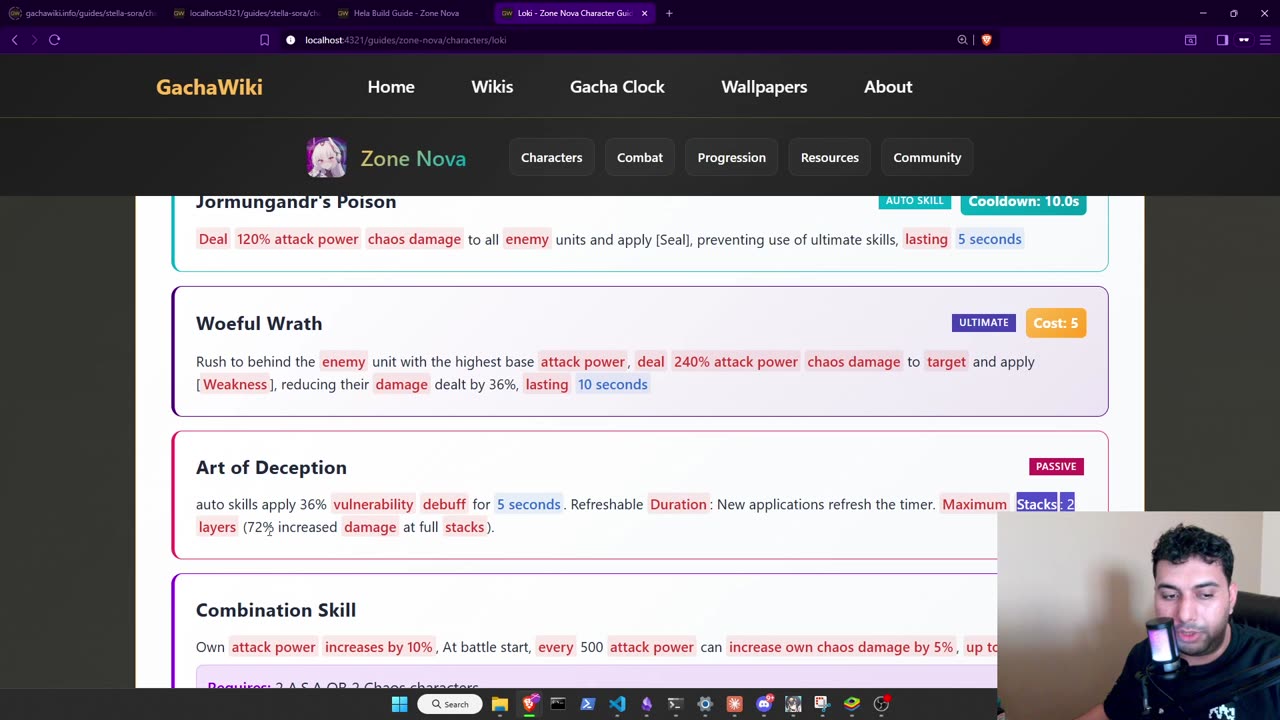Screen dimensions: 1280x720
Task: Click the AUTO SKILL badge
Action: 914,201
